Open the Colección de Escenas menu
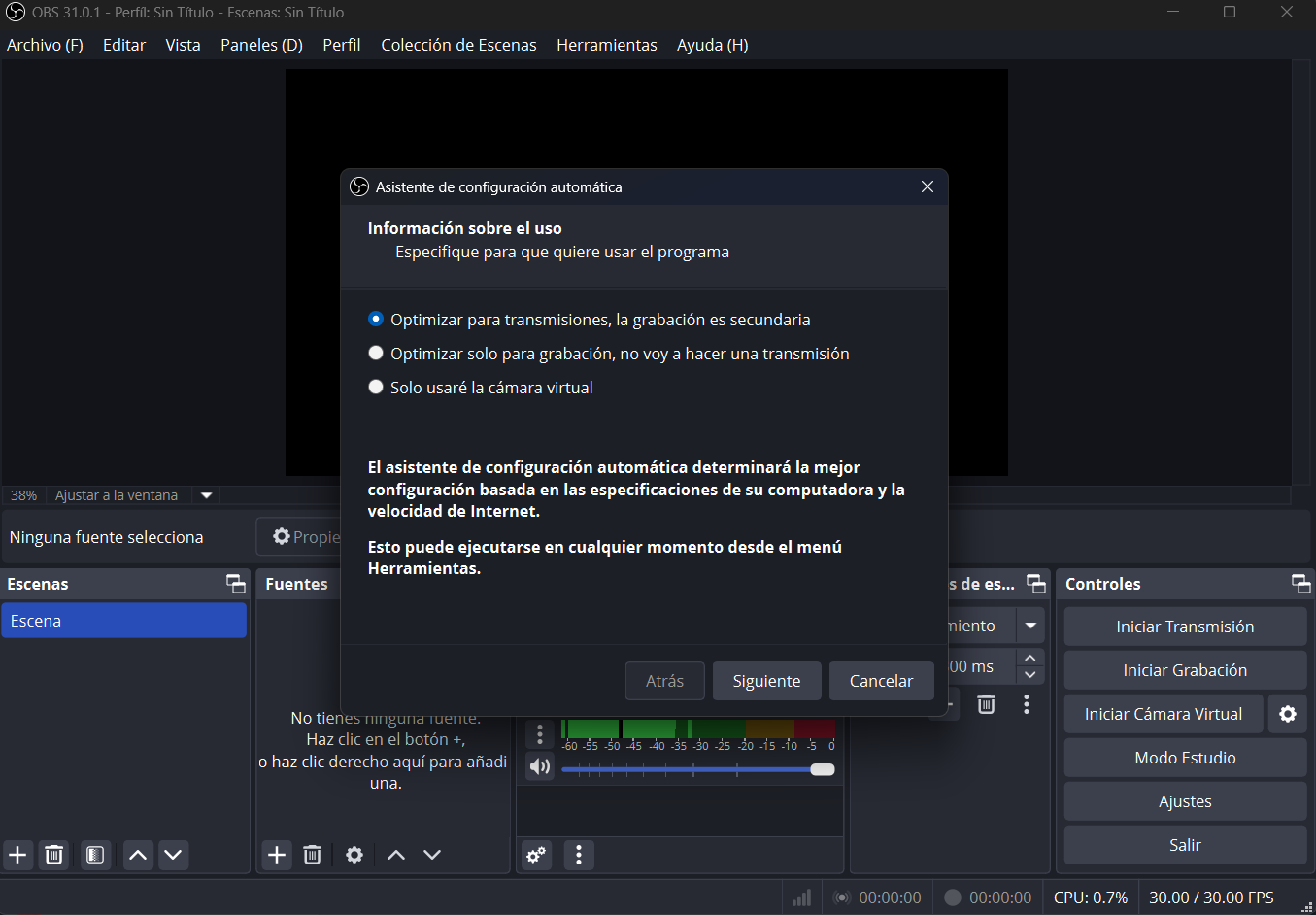Screen dimensions: 1316x915 (x=458, y=45)
